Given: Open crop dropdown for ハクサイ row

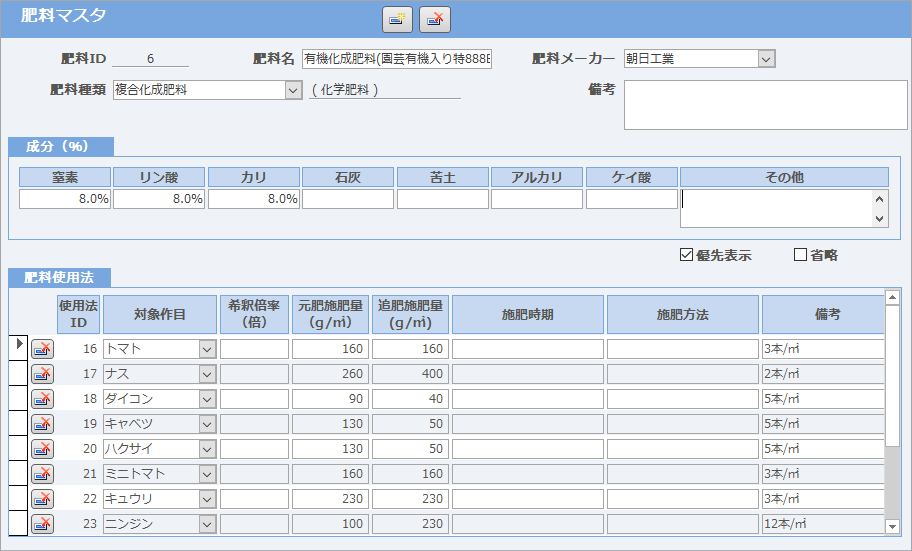Looking at the screenshot, I should click(x=207, y=449).
